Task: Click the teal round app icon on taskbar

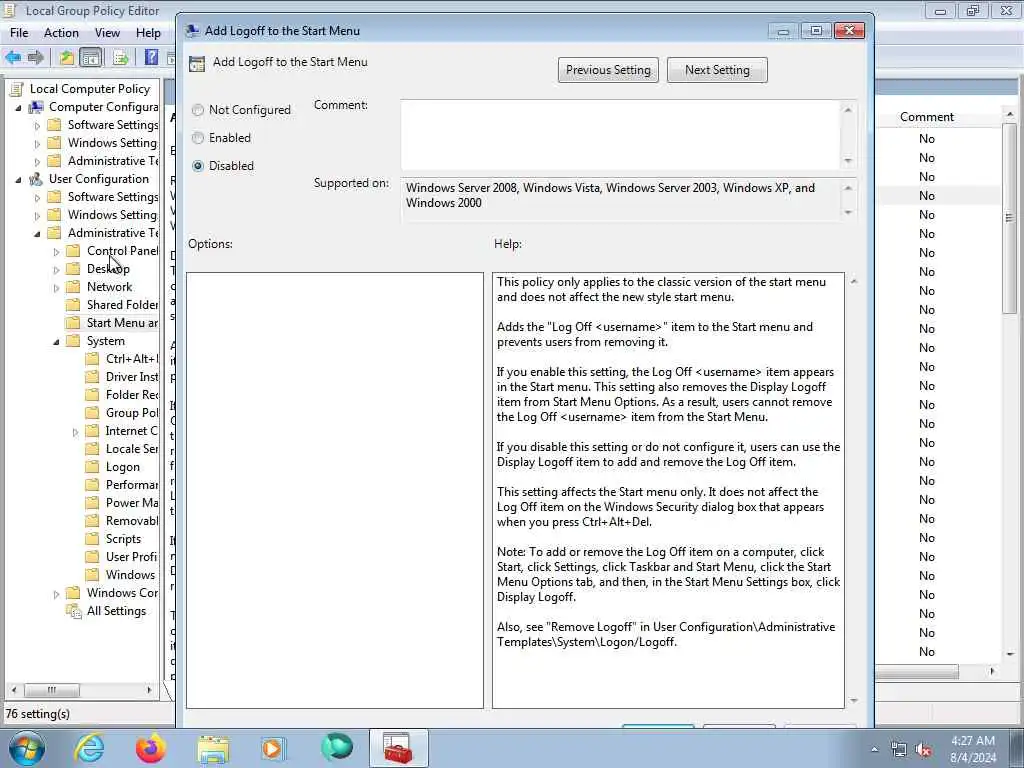Action: pos(337,748)
